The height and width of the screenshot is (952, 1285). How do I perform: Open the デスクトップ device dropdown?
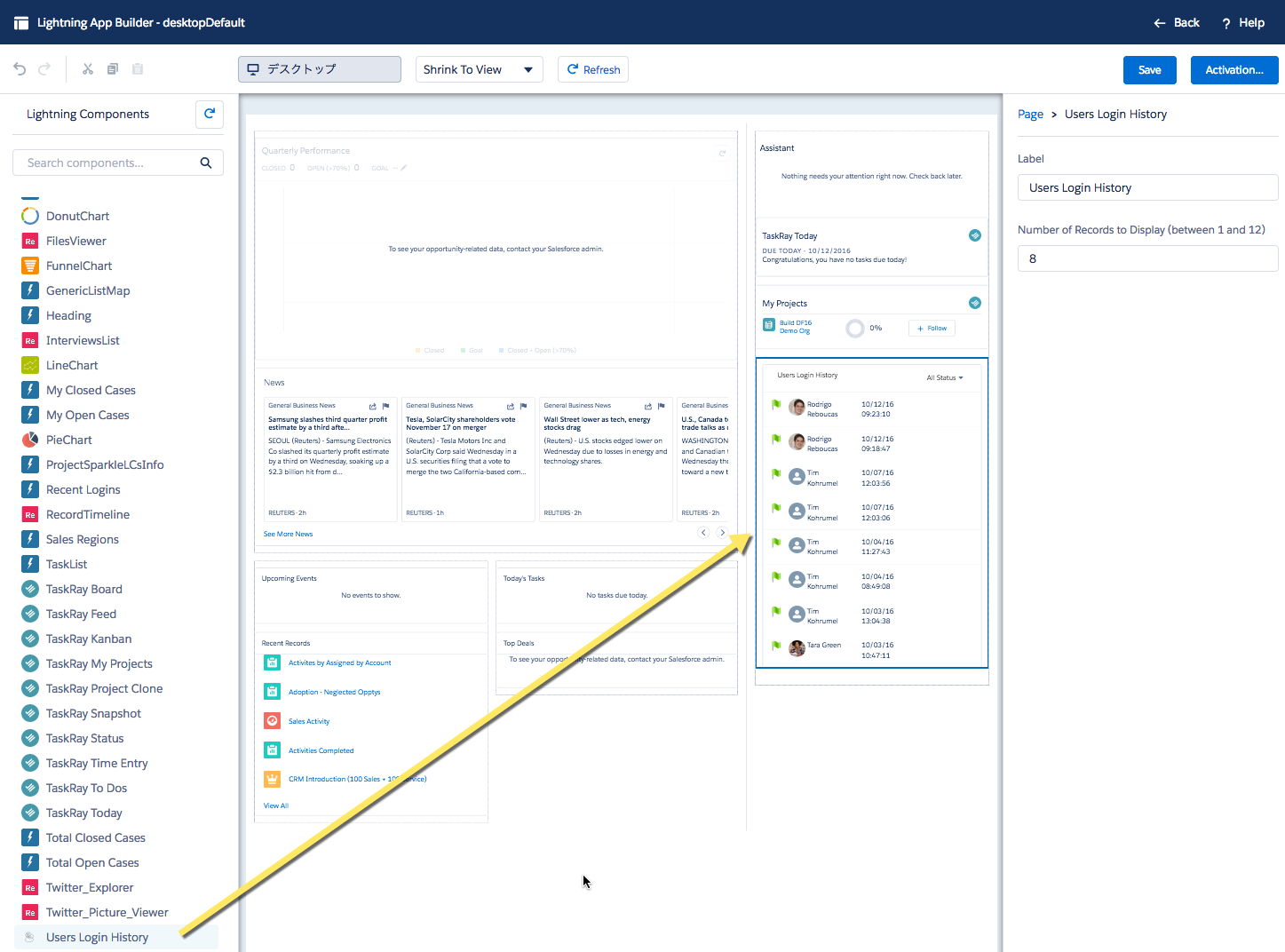coord(319,68)
